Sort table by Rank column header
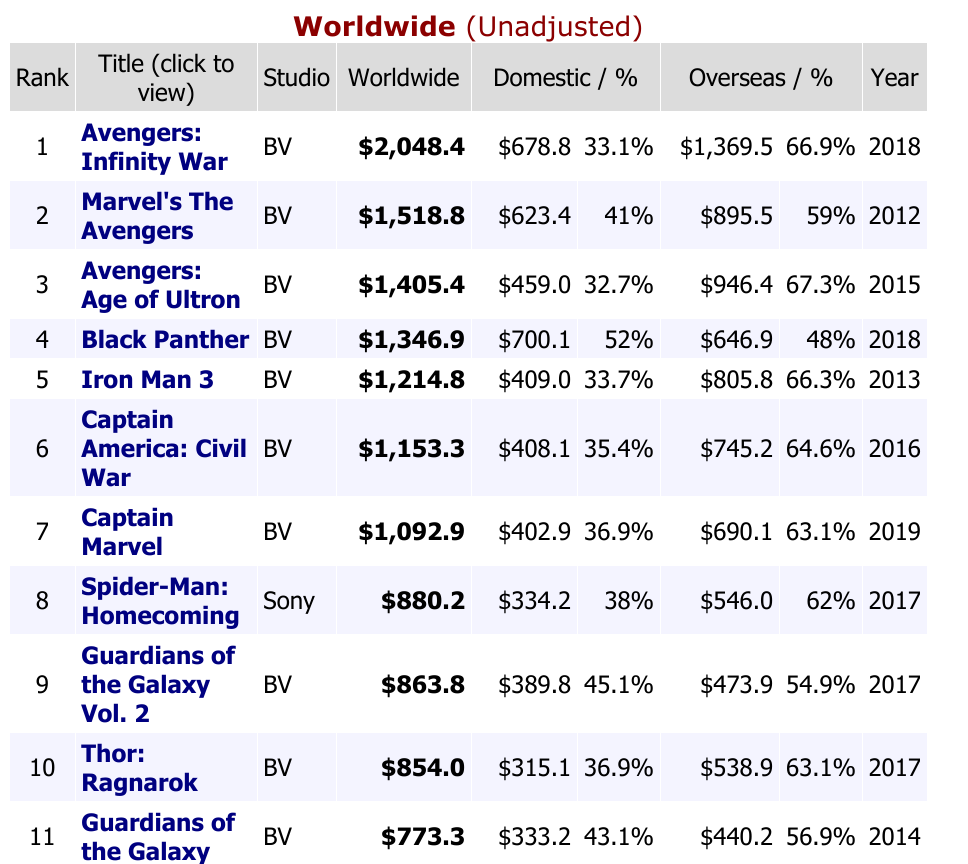Viewport: 968px width, 864px height. tap(42, 78)
